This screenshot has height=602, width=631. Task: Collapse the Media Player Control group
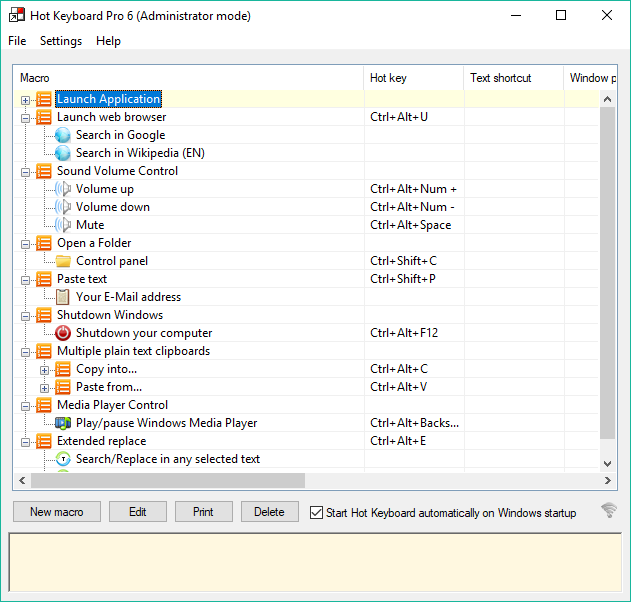click(25, 406)
